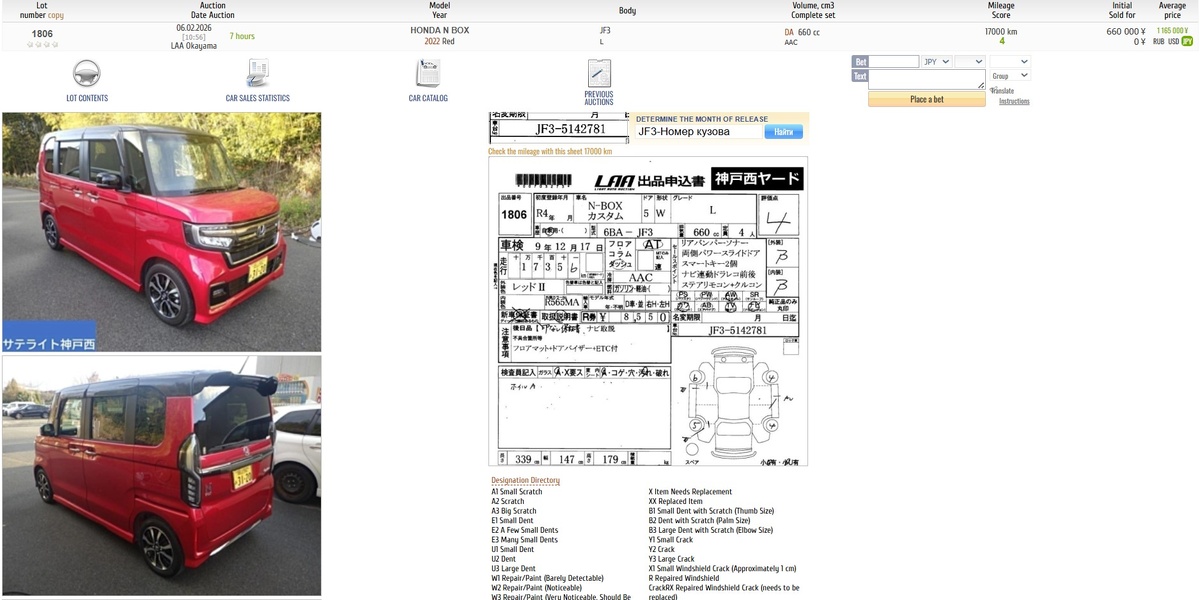Click the auction date 06.02.2026

194,28
